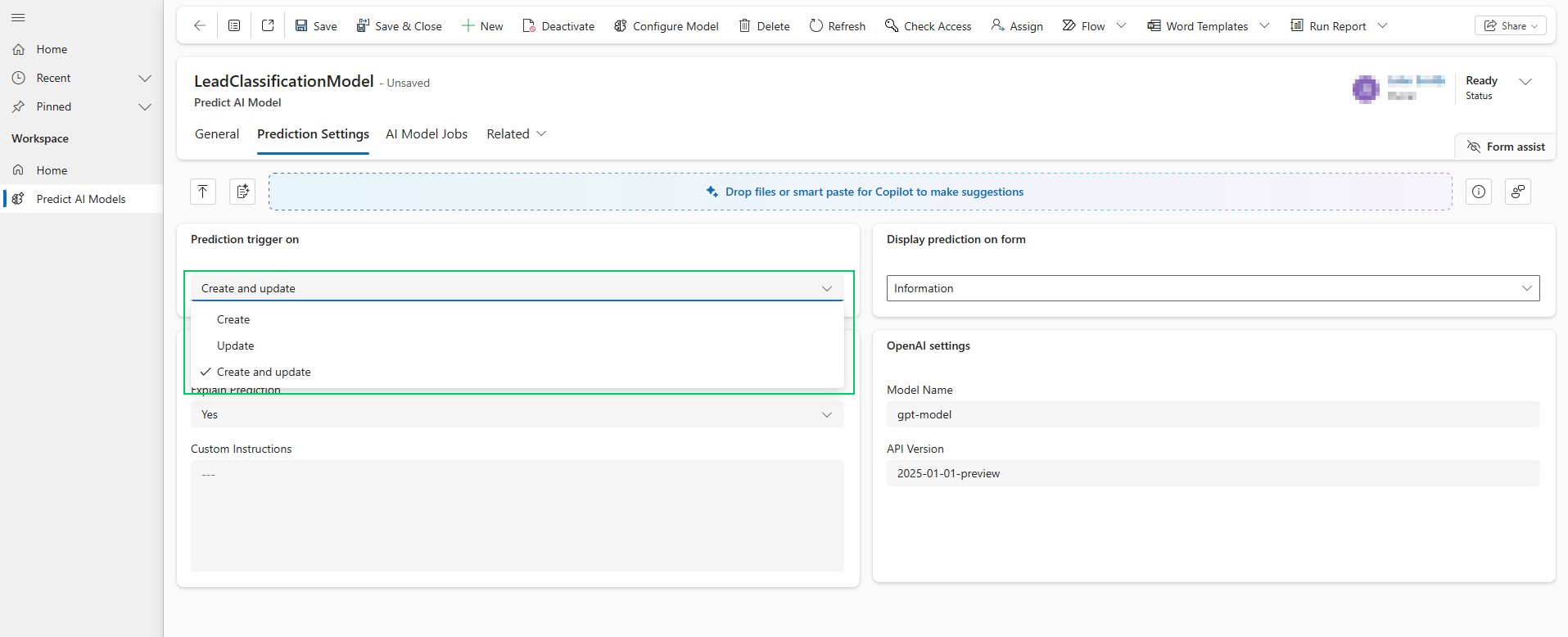Expand the Related tab menu

coord(516,134)
